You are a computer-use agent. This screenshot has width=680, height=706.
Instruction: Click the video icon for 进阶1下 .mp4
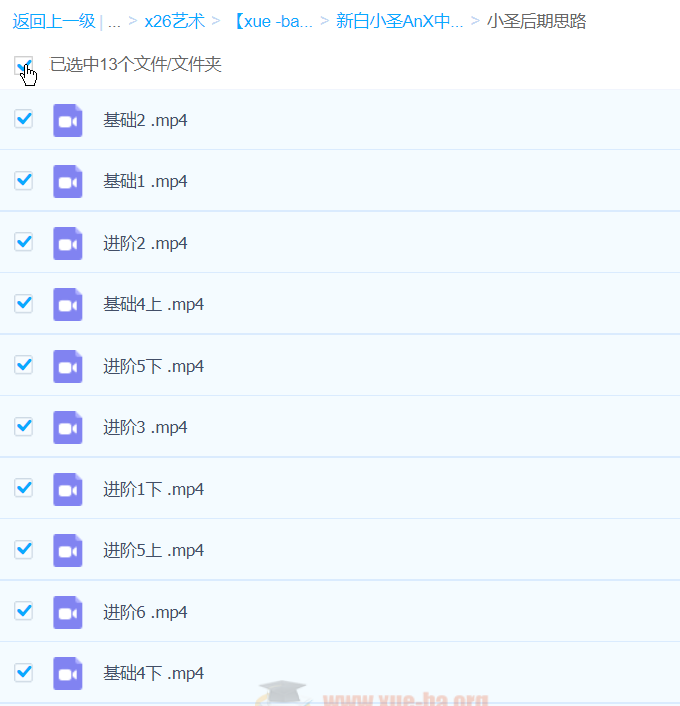[x=67, y=489]
